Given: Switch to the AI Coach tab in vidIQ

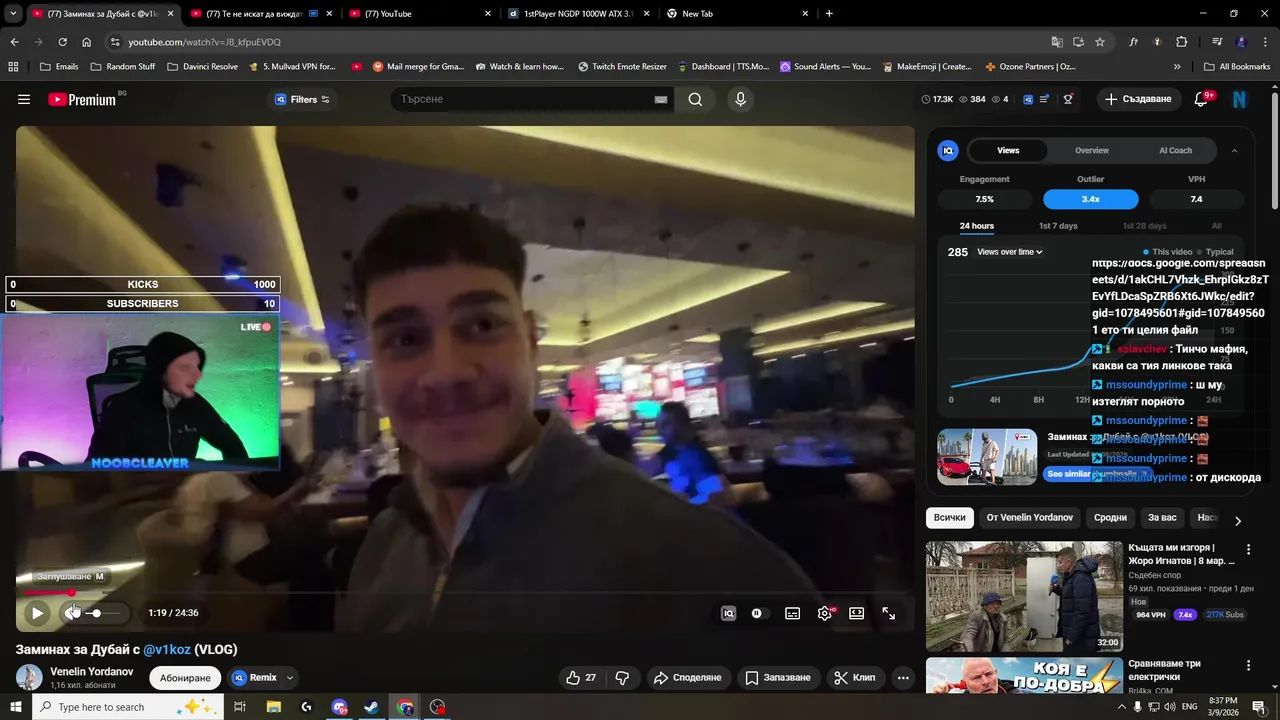Looking at the screenshot, I should 1175,150.
